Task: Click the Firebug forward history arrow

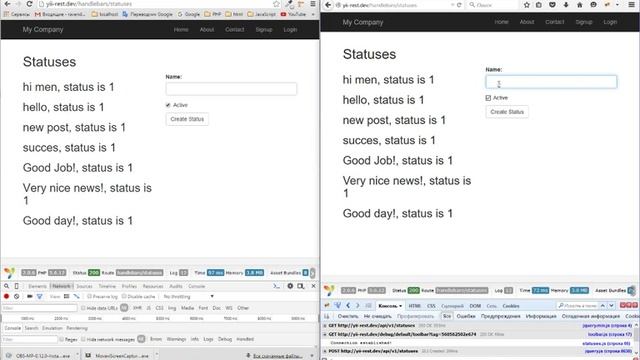Action: pos(358,305)
